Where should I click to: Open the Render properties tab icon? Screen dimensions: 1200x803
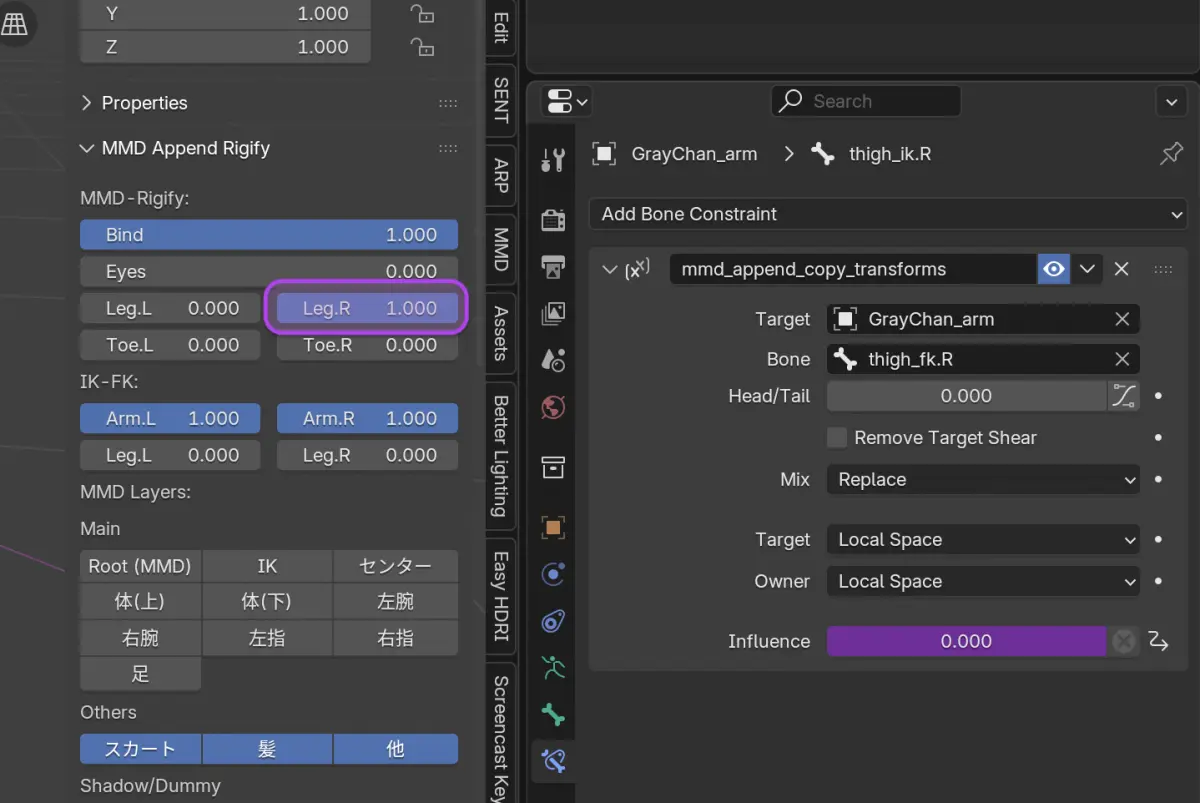pyautogui.click(x=553, y=219)
